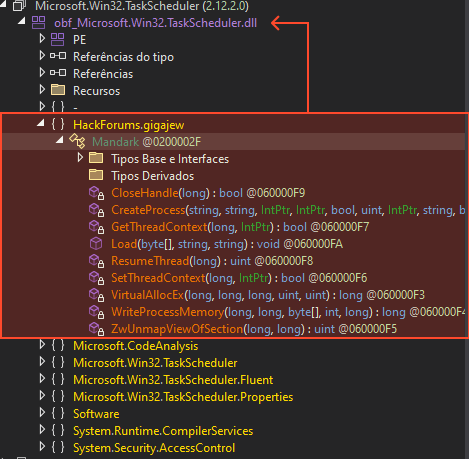This screenshot has width=469, height=459.
Task: Collapse the Mandark class node
Action: click(60, 140)
